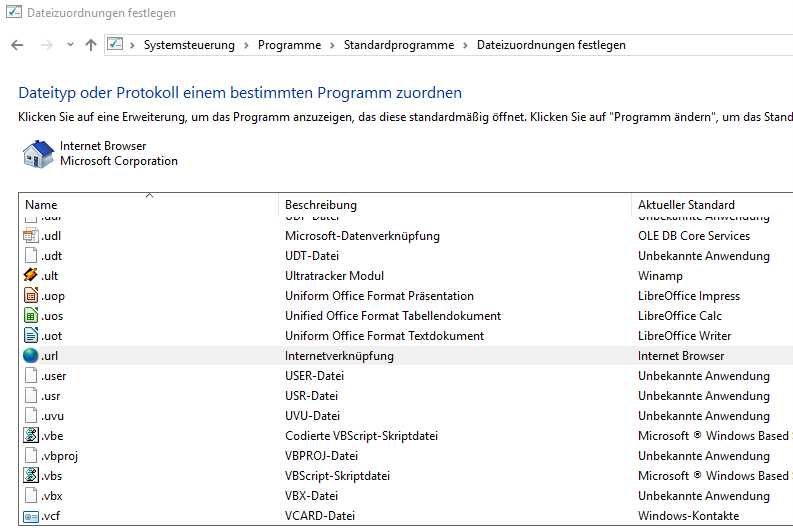Click the globe icon next to .url
793x528 pixels.
coord(30,356)
